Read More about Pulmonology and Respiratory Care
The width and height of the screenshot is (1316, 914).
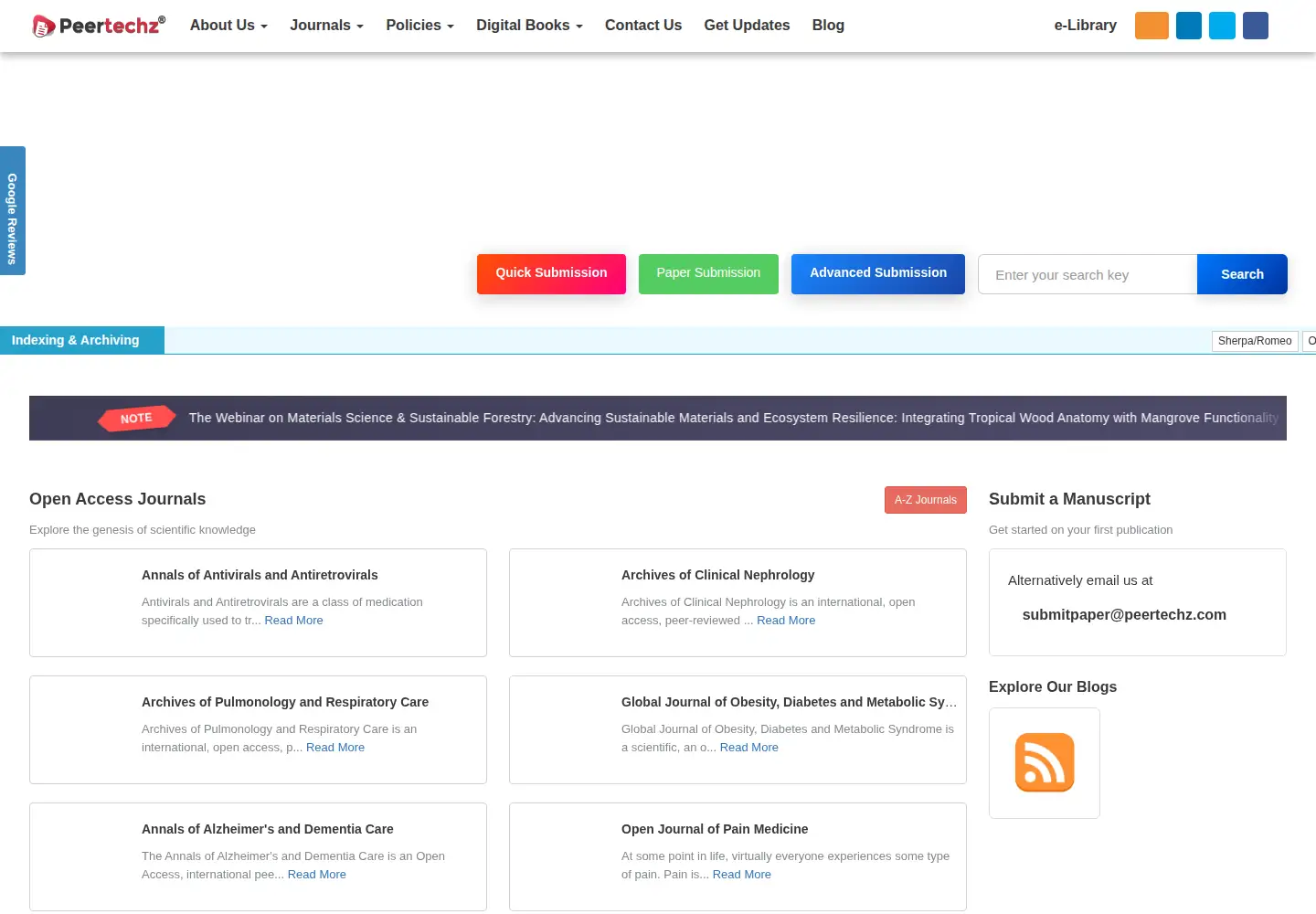[x=335, y=747]
